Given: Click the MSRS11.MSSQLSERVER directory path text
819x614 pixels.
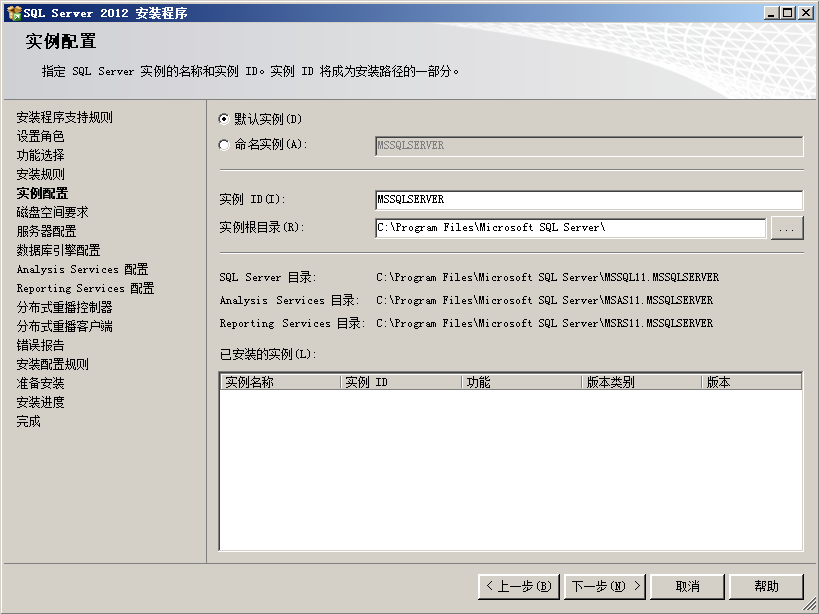Looking at the screenshot, I should 544,323.
